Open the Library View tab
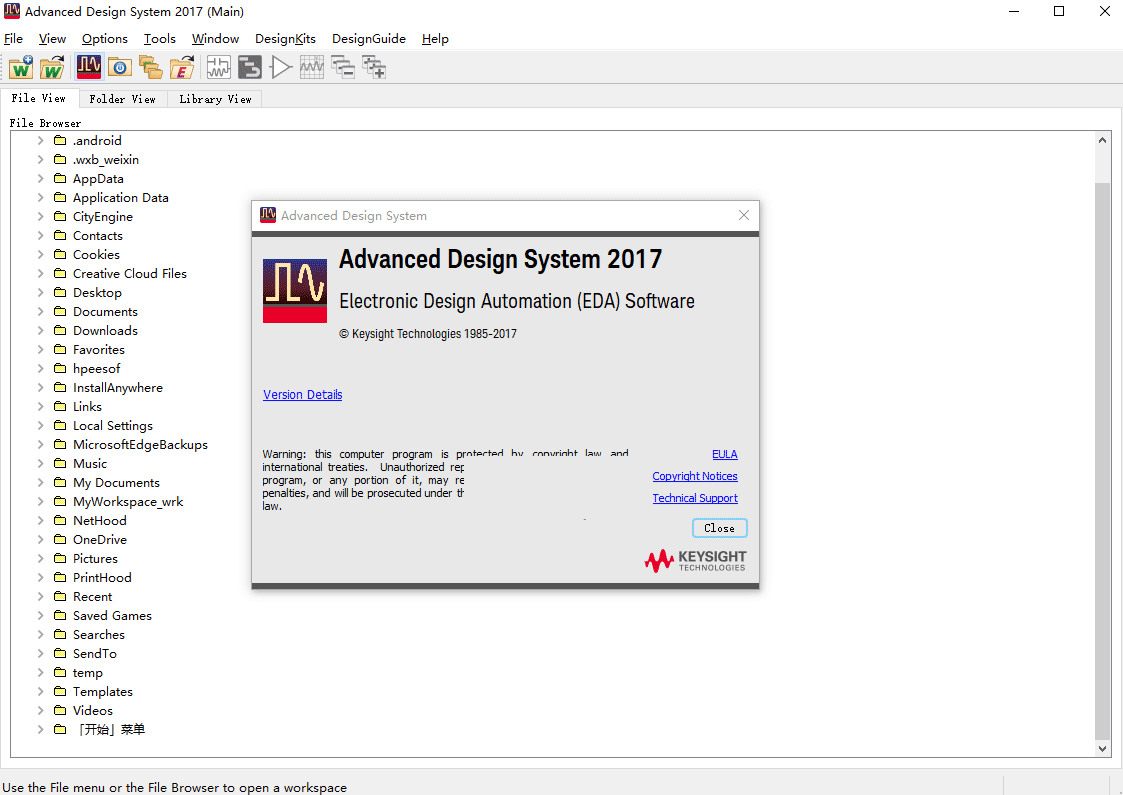The height and width of the screenshot is (795, 1123). (214, 98)
